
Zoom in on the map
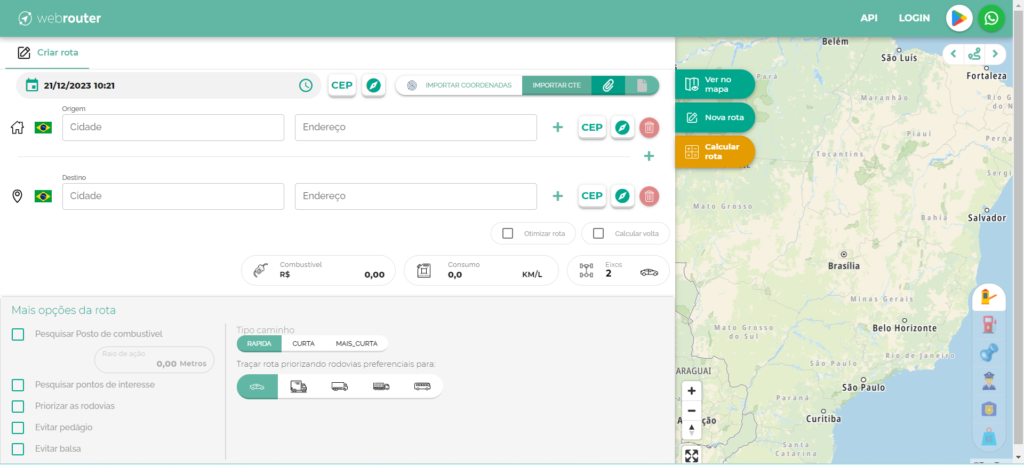point(691,391)
